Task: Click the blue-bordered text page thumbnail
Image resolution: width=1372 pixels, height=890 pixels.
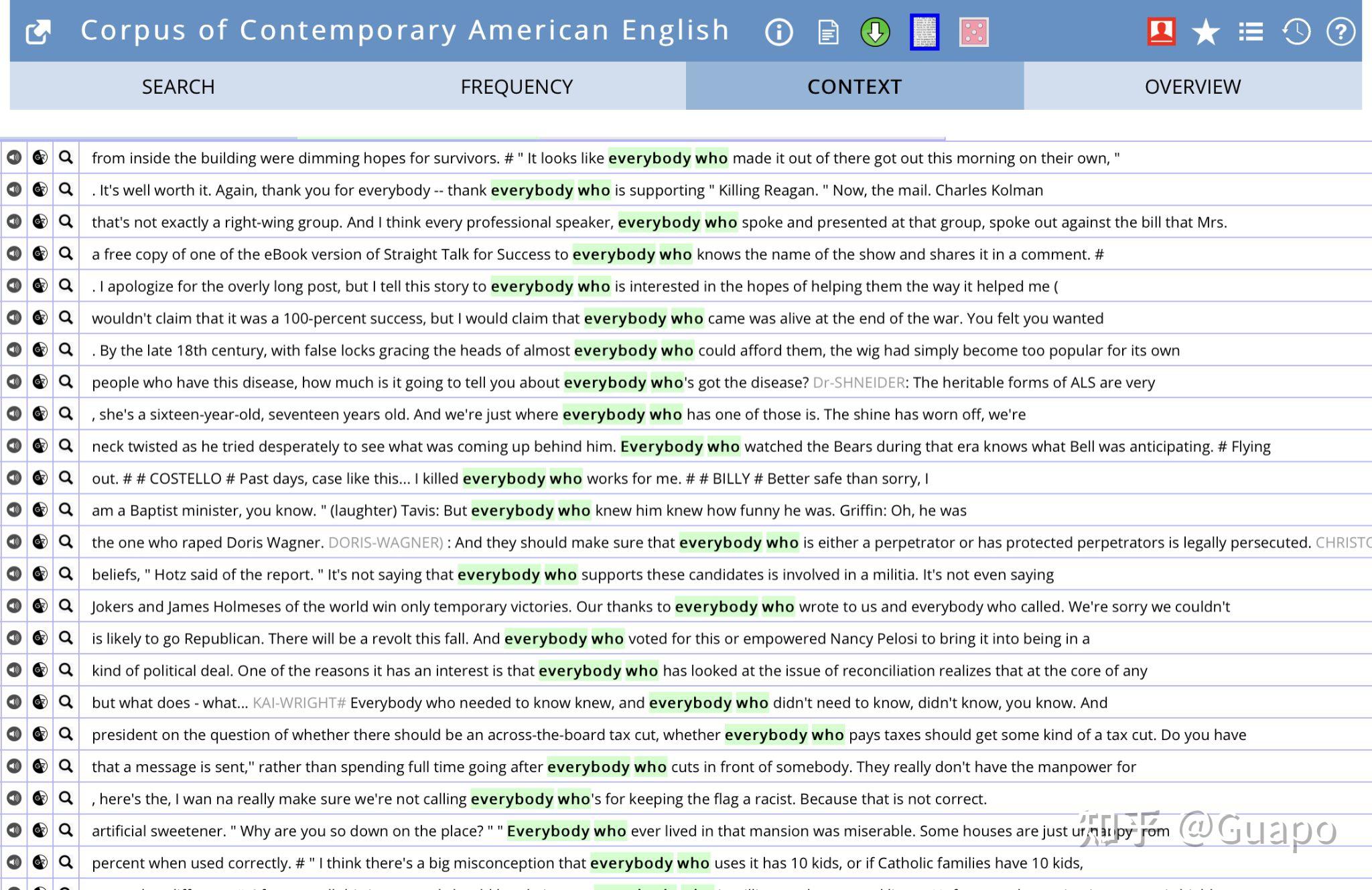Action: tap(924, 31)
